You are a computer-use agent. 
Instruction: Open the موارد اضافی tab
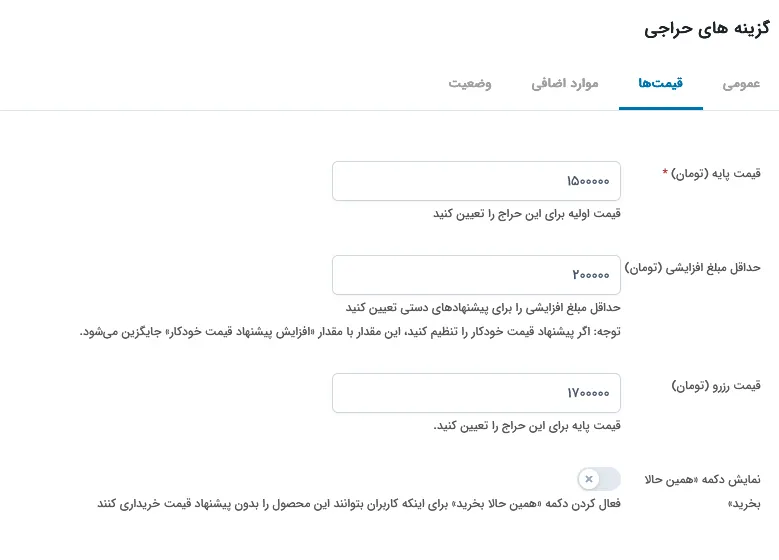point(565,83)
